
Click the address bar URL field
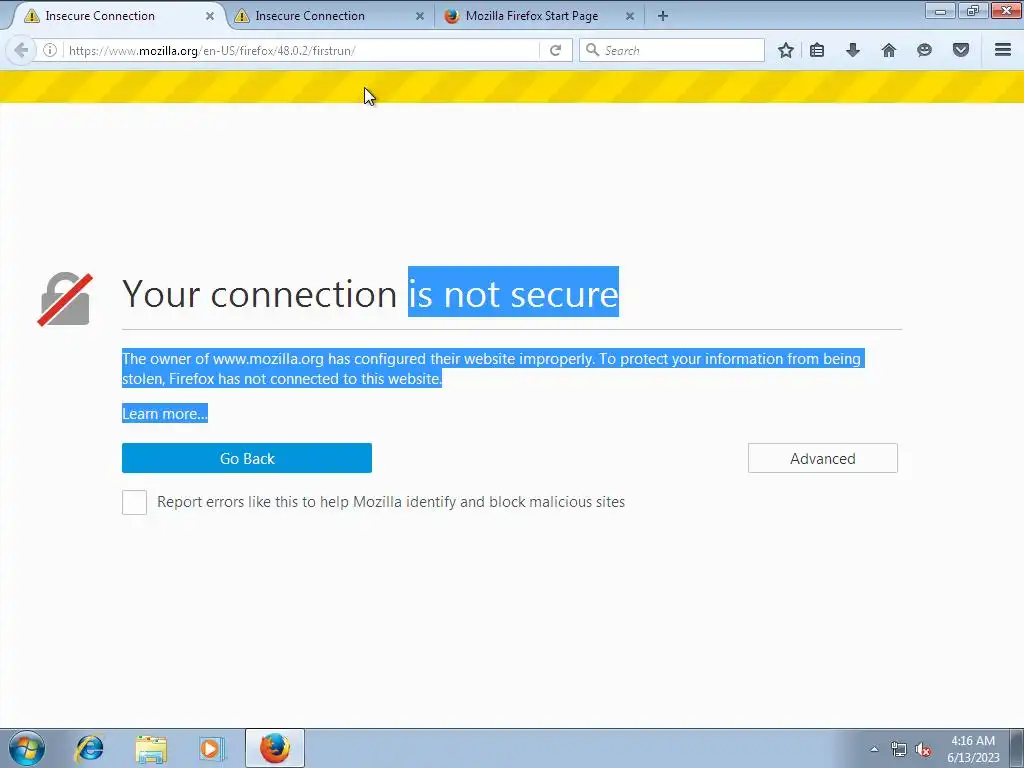coord(300,50)
